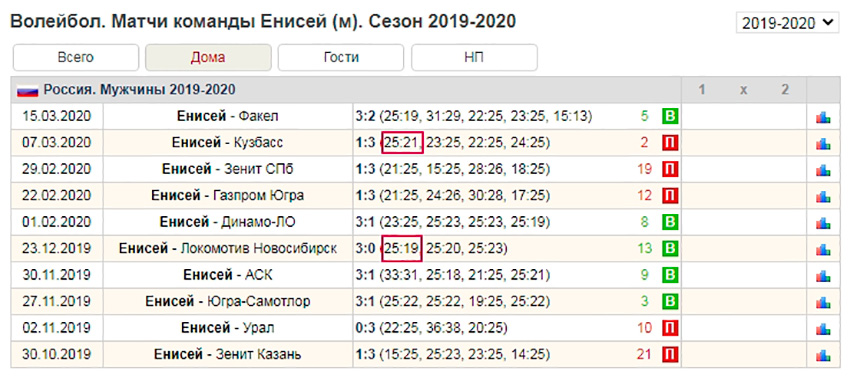Click Россия. Мужчины 2019-2020 league header
This screenshot has height=381, width=850.
pyautogui.click(x=139, y=90)
